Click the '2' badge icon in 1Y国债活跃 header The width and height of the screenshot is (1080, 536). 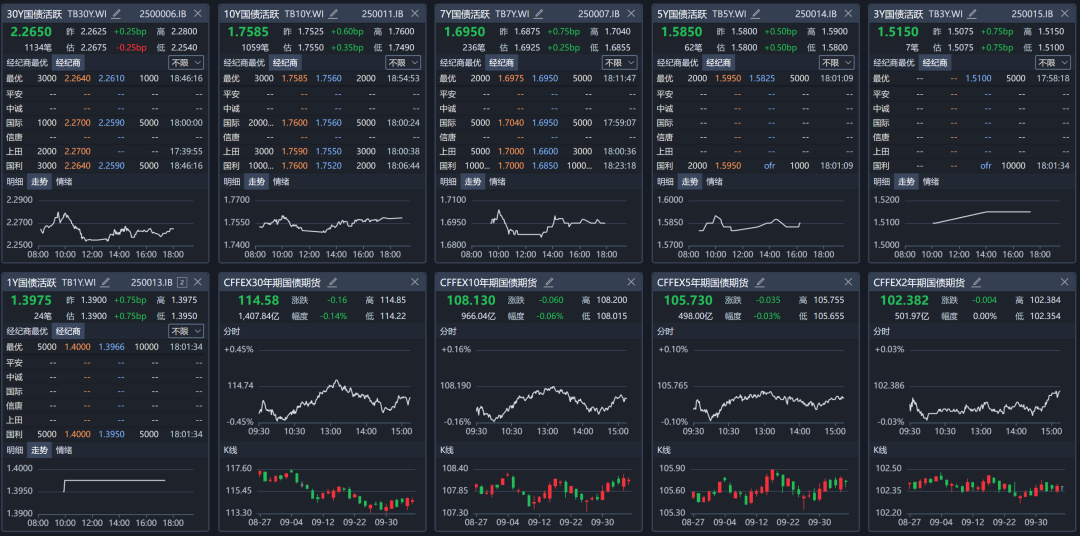[x=182, y=283]
